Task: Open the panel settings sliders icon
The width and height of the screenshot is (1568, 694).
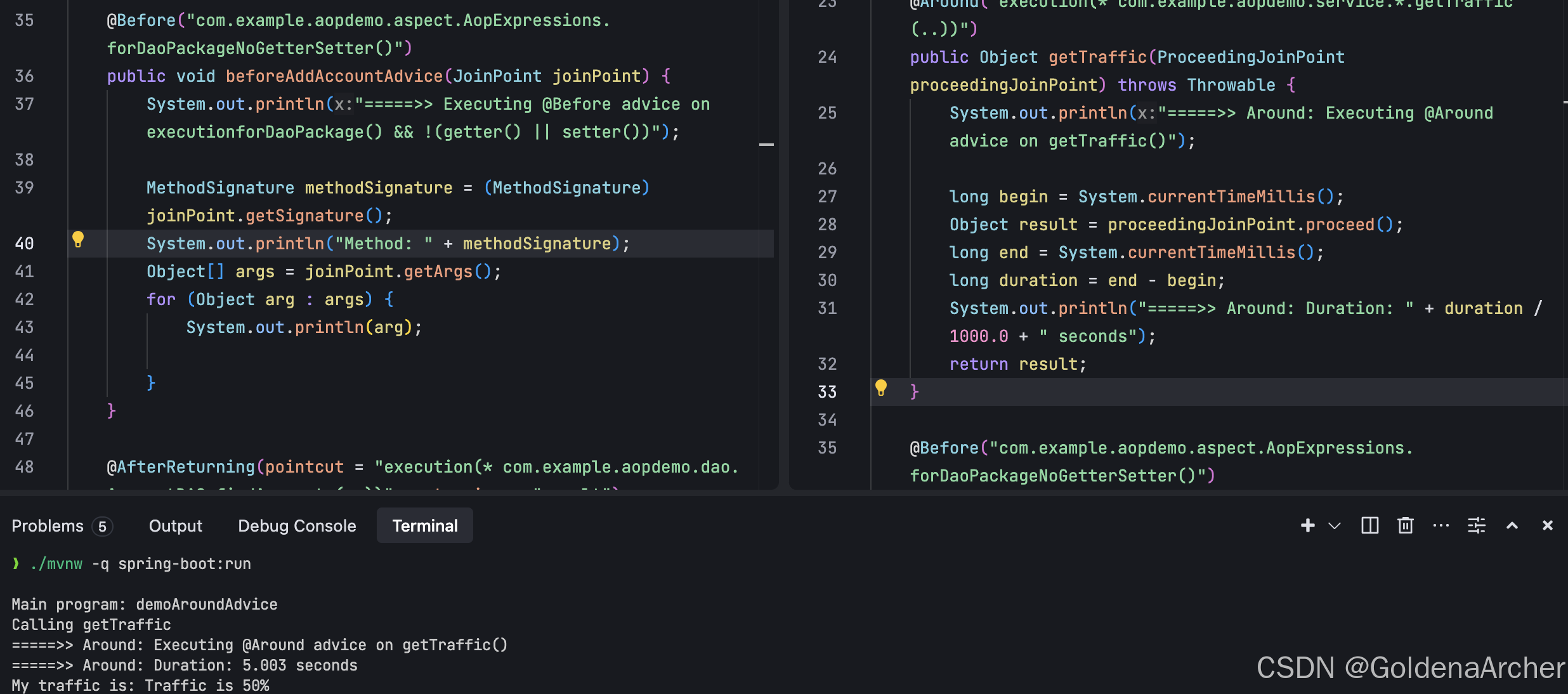Action: click(1476, 525)
